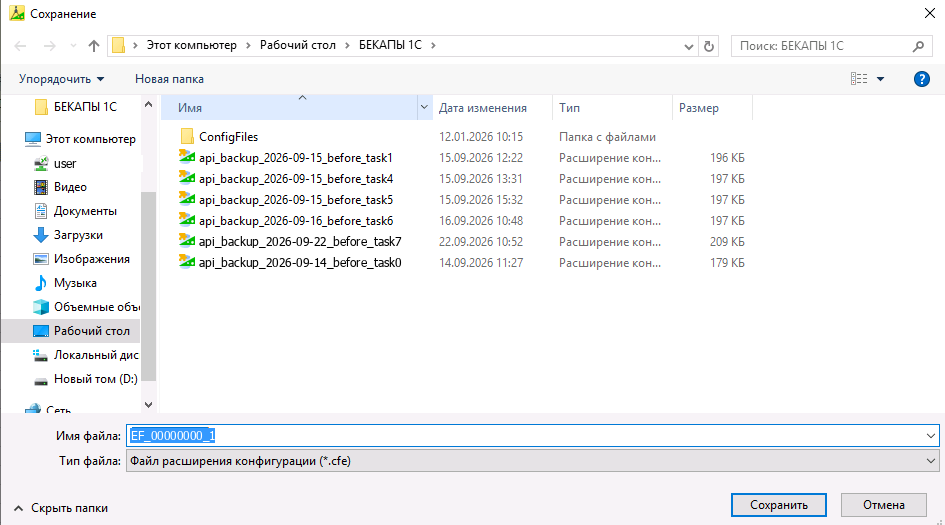The height and width of the screenshot is (525, 945).
Task: Select api_backup_2026-09-16_before_task6 file
Action: point(296,221)
